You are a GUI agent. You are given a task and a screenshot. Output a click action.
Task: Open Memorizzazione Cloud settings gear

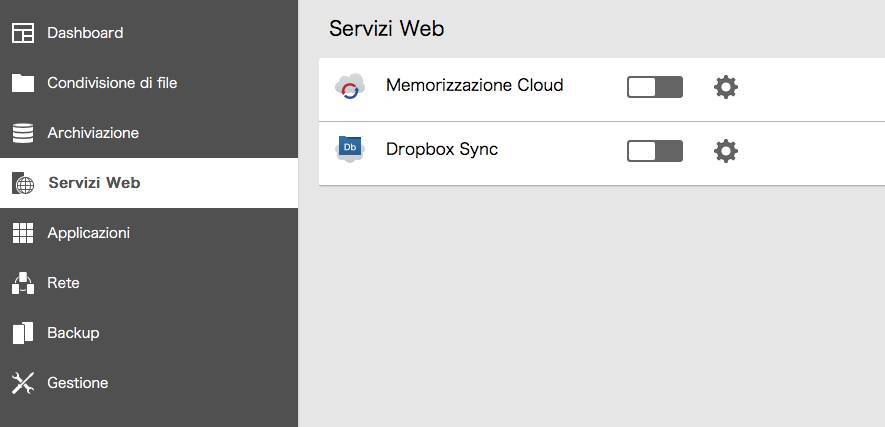click(x=726, y=87)
